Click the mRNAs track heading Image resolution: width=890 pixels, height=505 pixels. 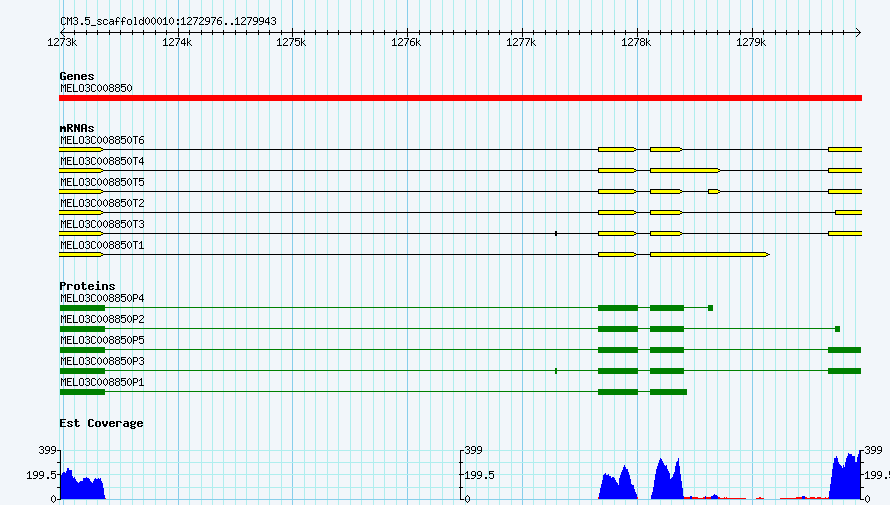click(77, 128)
